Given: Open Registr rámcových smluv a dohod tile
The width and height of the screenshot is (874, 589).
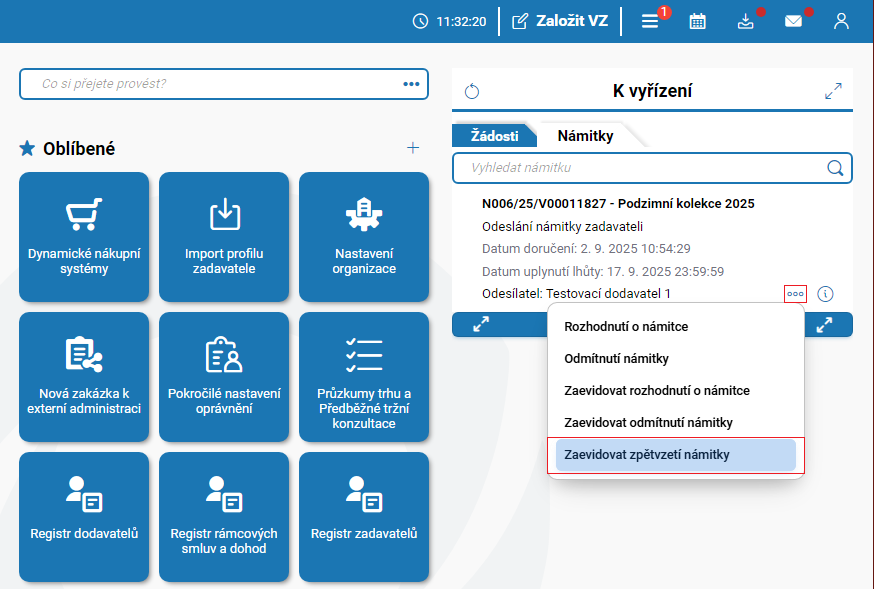Looking at the screenshot, I should click(x=224, y=517).
